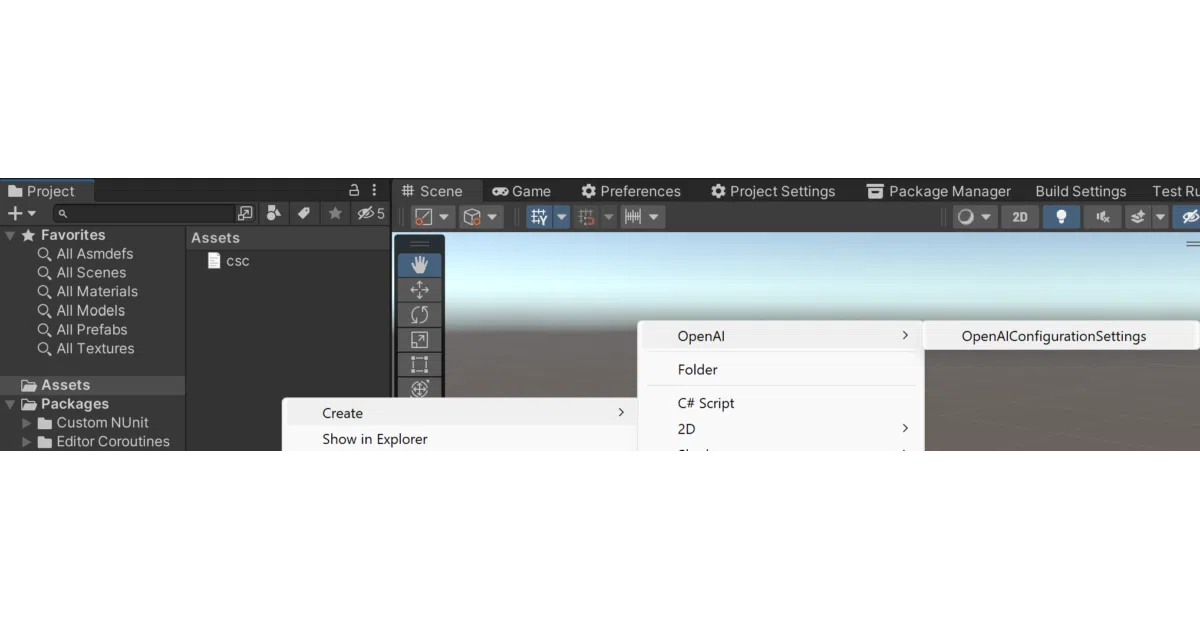The image size is (1200, 630).
Task: Click the ruler increment snapping icon
Action: coord(632,217)
